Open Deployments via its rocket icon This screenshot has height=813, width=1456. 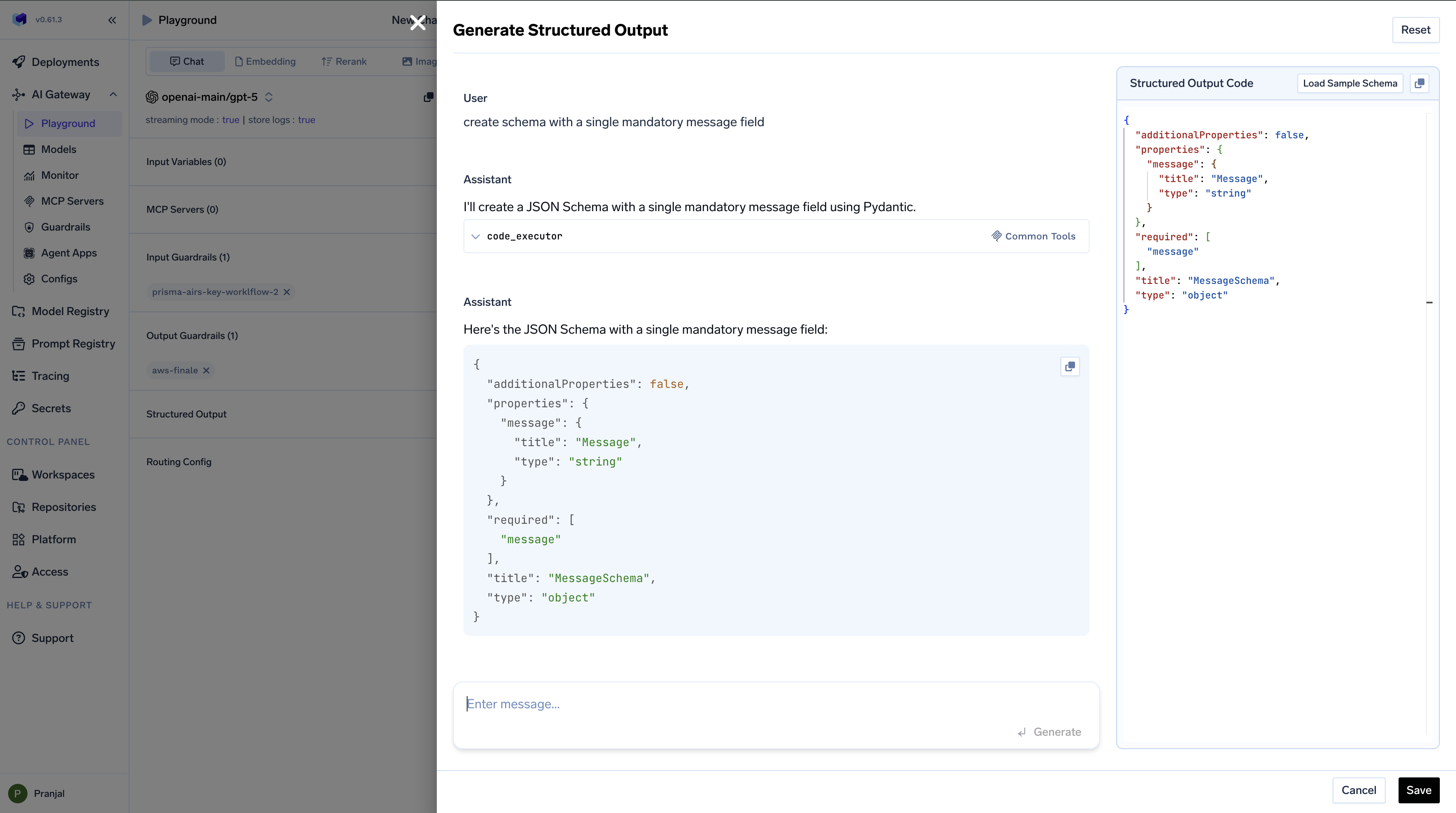[x=19, y=61]
